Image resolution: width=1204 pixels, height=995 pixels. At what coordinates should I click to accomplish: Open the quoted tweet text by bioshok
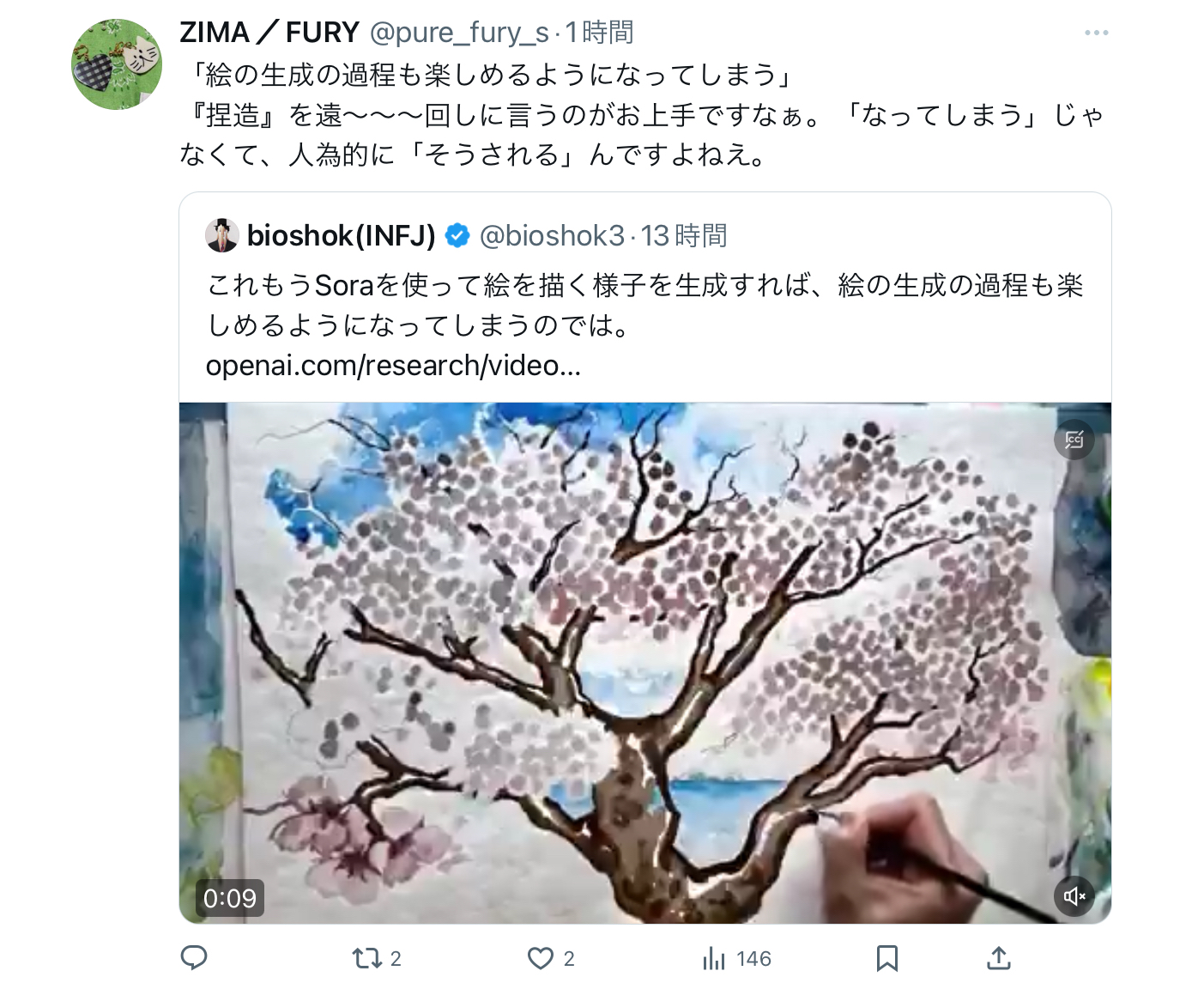click(x=645, y=305)
